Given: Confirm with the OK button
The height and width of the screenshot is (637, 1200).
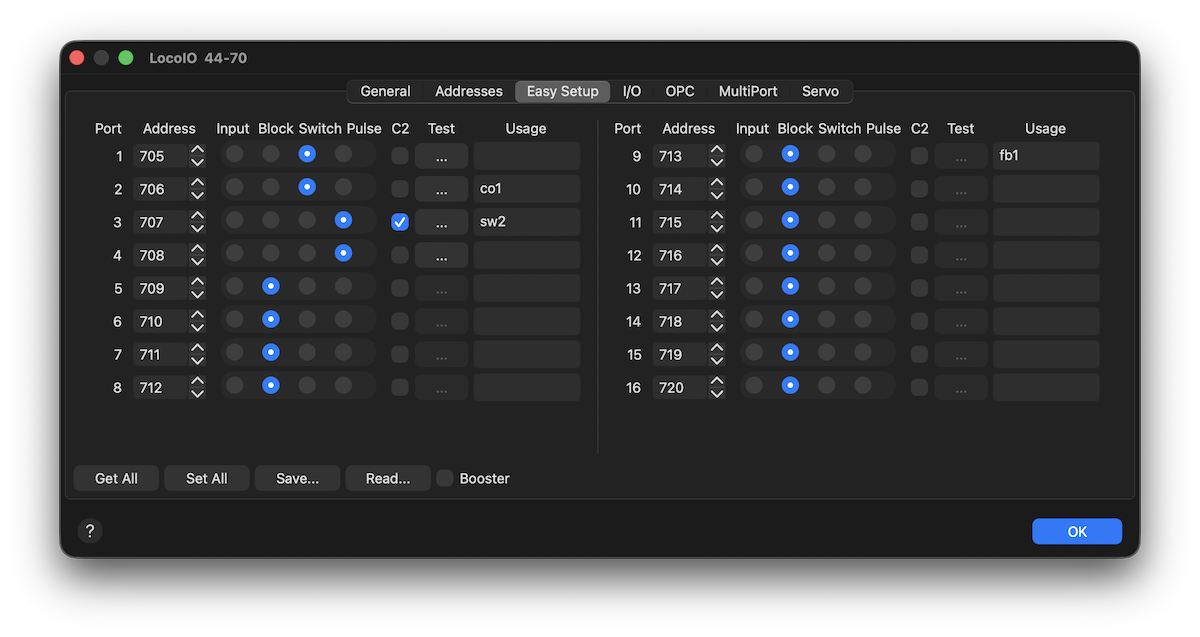Looking at the screenshot, I should [1076, 531].
